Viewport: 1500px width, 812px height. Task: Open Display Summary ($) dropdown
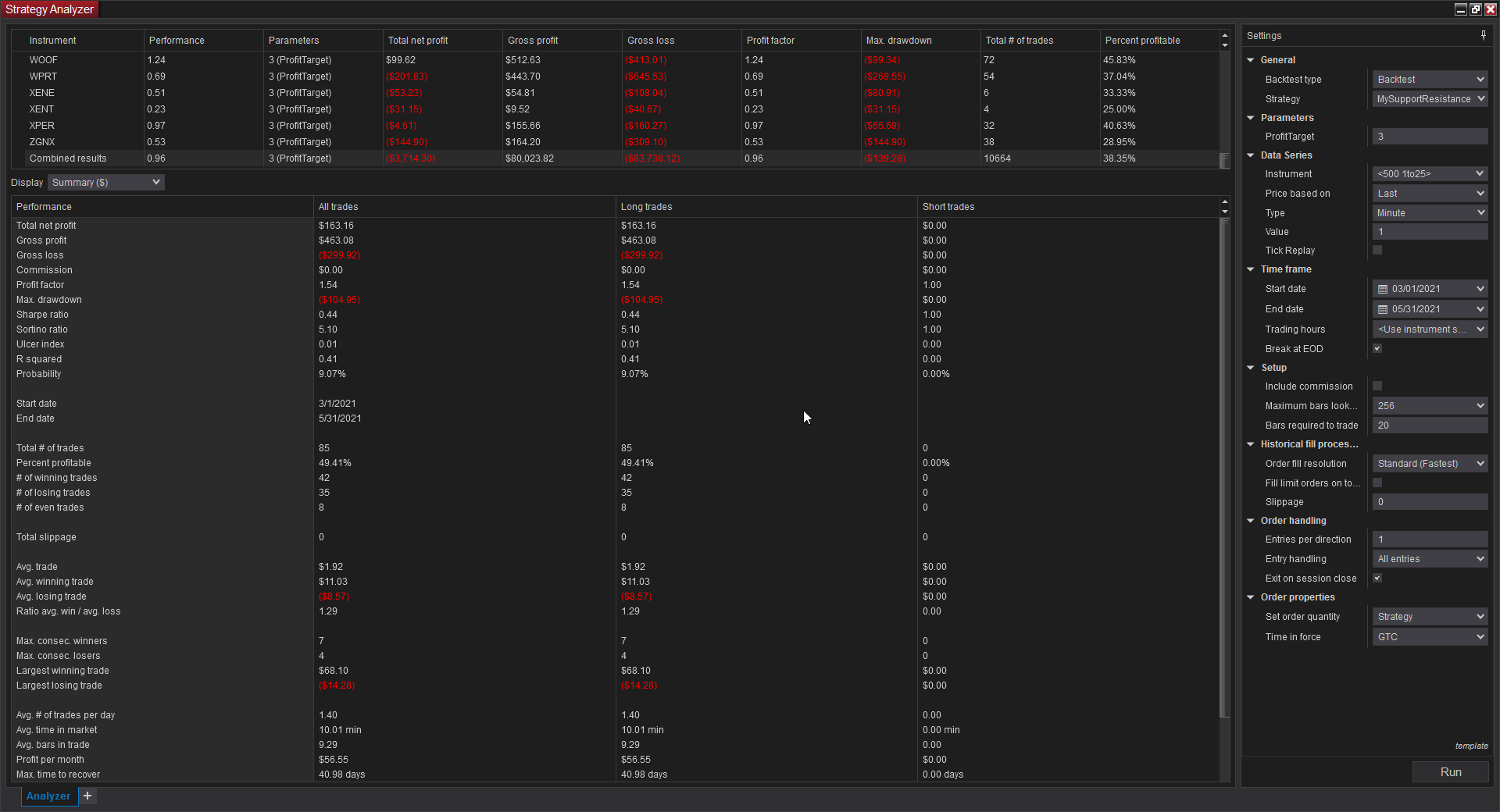(106, 183)
